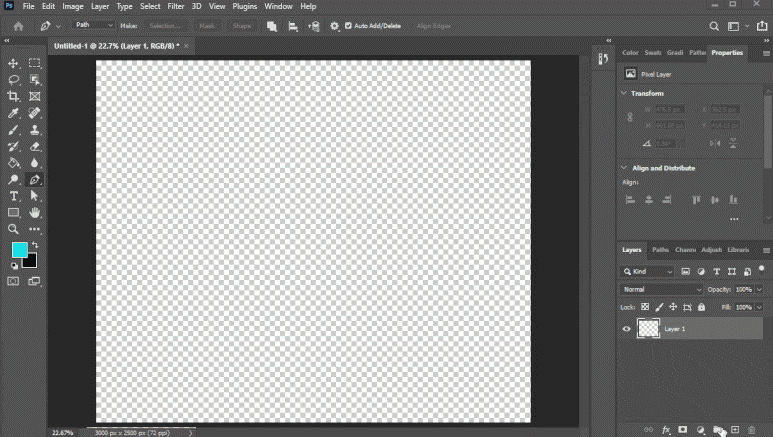
Task: Select the Zoom tool
Action: 13,229
